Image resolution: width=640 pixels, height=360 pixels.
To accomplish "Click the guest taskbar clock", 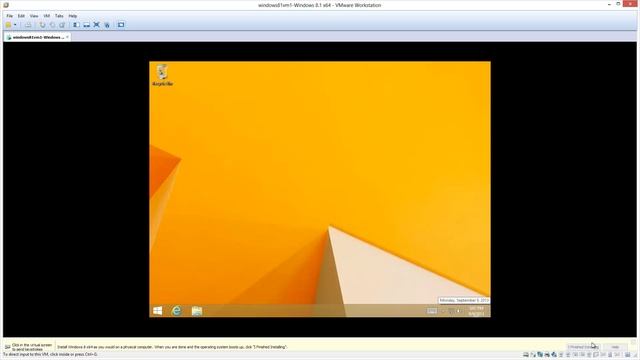I will [476, 311].
